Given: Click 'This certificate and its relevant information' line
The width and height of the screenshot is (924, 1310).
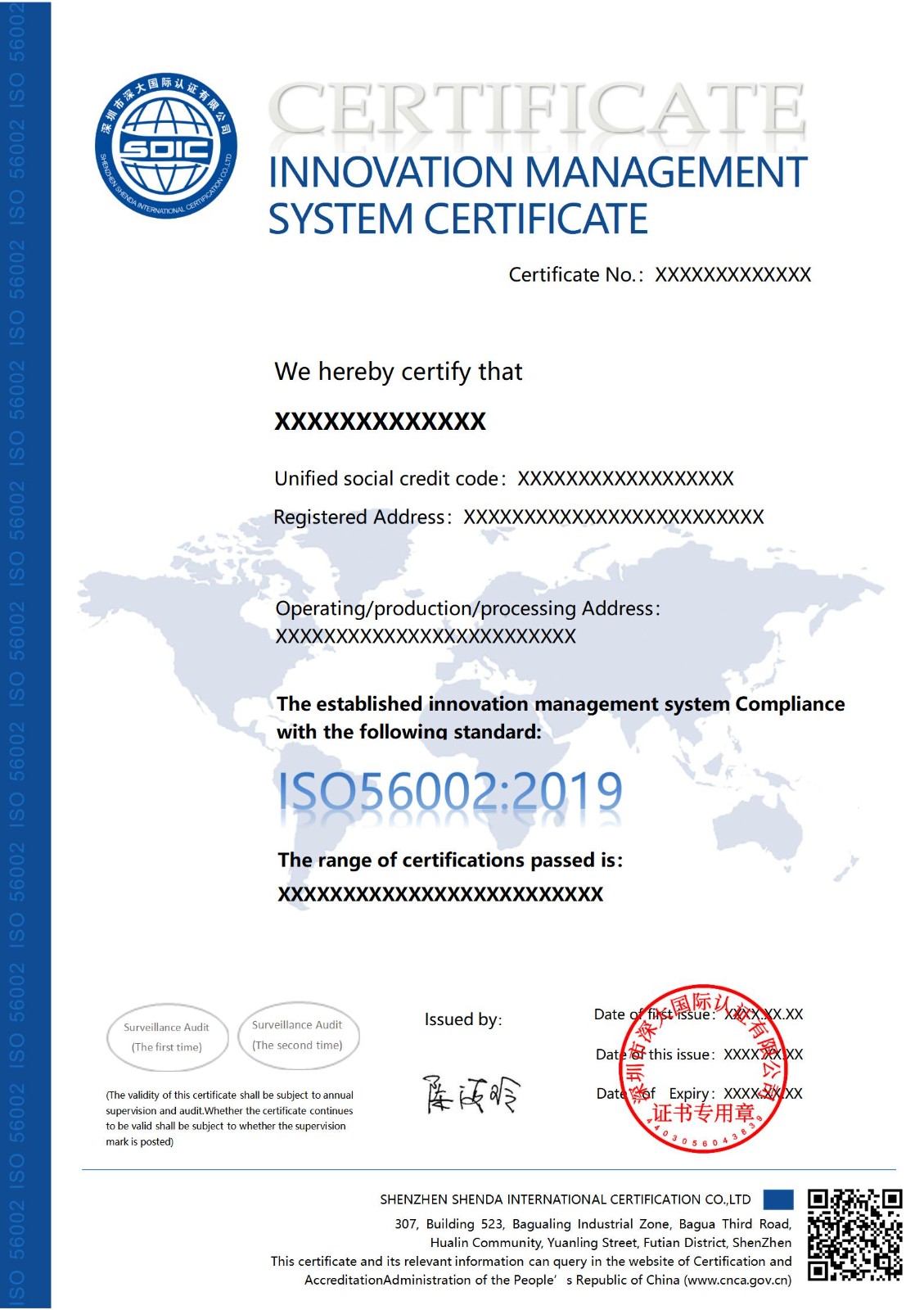Looking at the screenshot, I should (x=531, y=1262).
